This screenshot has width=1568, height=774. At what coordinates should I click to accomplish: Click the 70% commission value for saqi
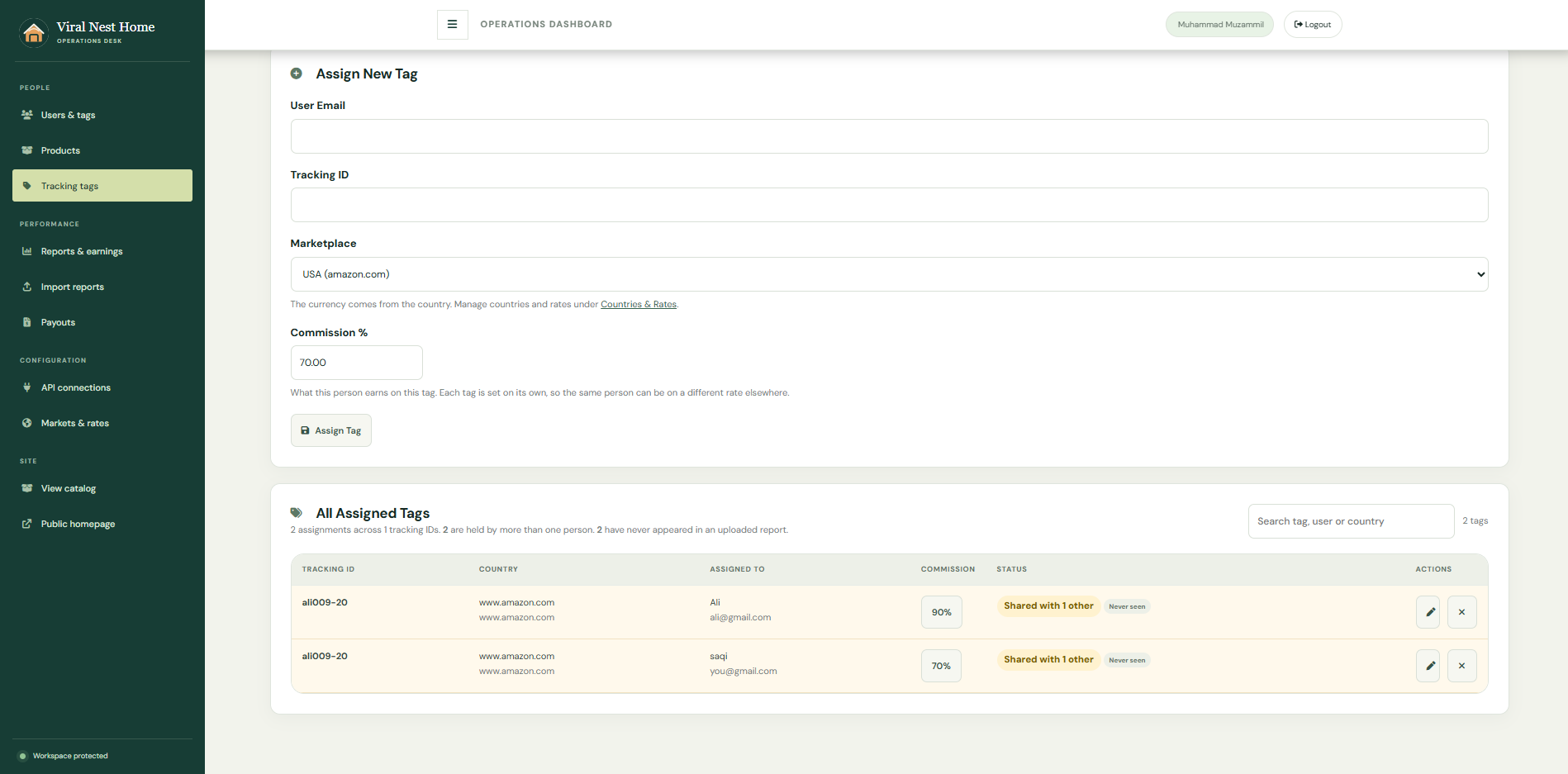tap(942, 666)
